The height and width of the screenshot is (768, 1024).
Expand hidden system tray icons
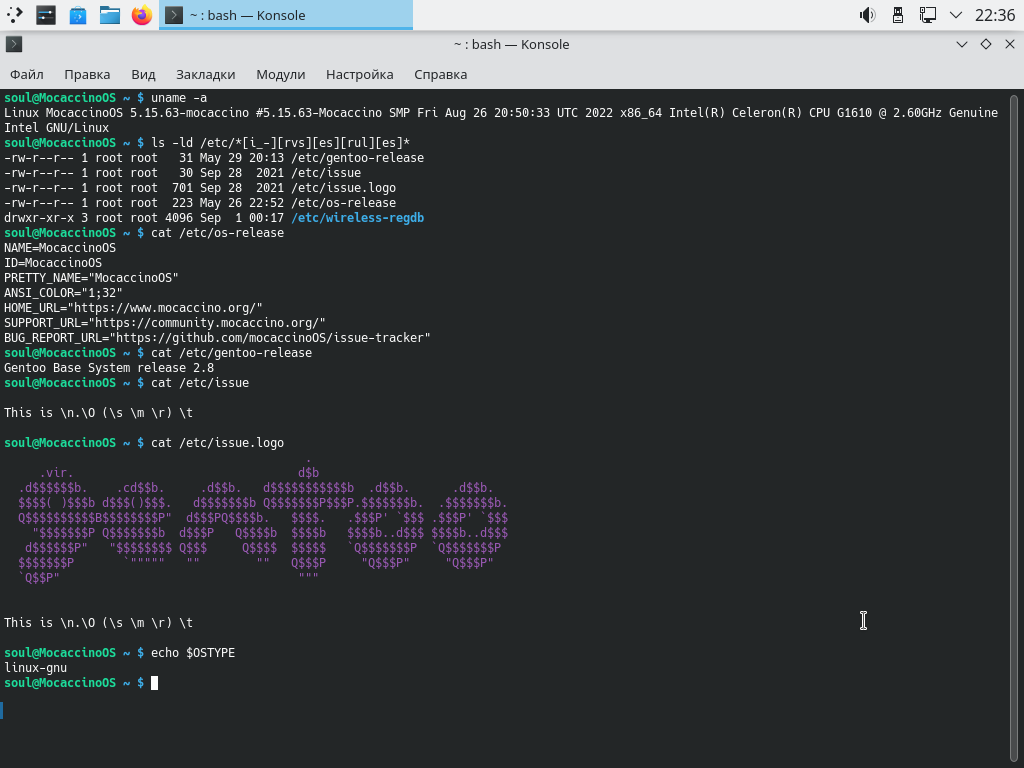pyautogui.click(x=956, y=15)
